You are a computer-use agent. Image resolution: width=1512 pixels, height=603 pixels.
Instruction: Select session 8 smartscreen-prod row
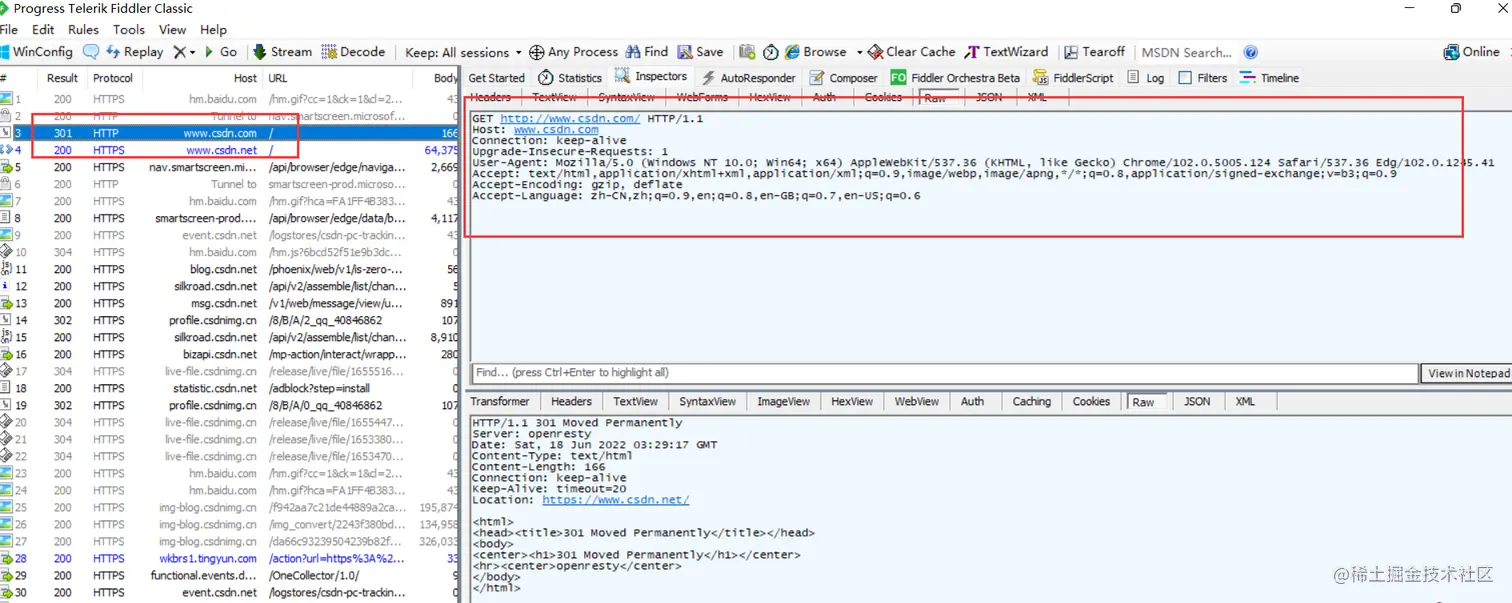(230, 218)
